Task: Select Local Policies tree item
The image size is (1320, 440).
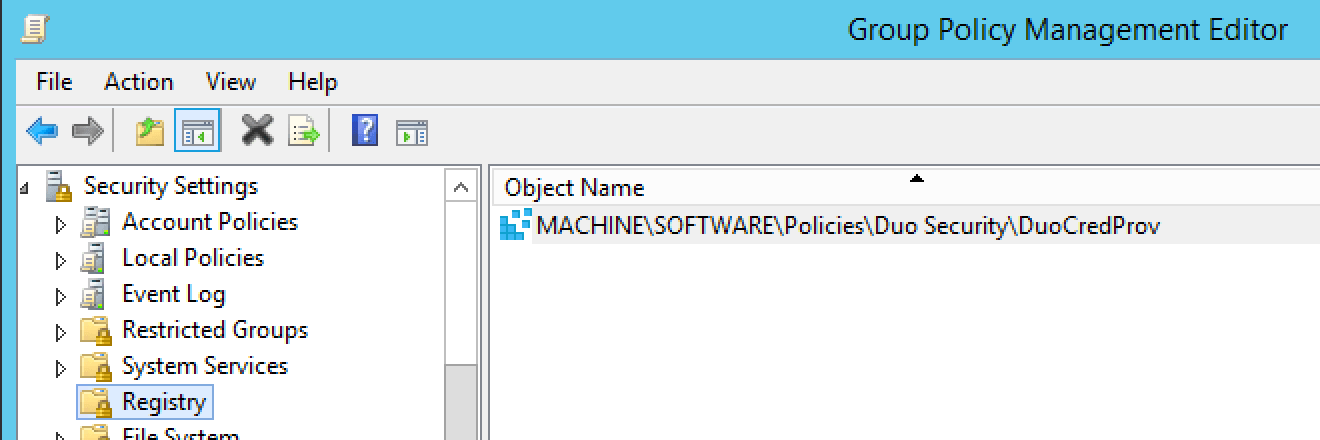Action: [x=193, y=258]
